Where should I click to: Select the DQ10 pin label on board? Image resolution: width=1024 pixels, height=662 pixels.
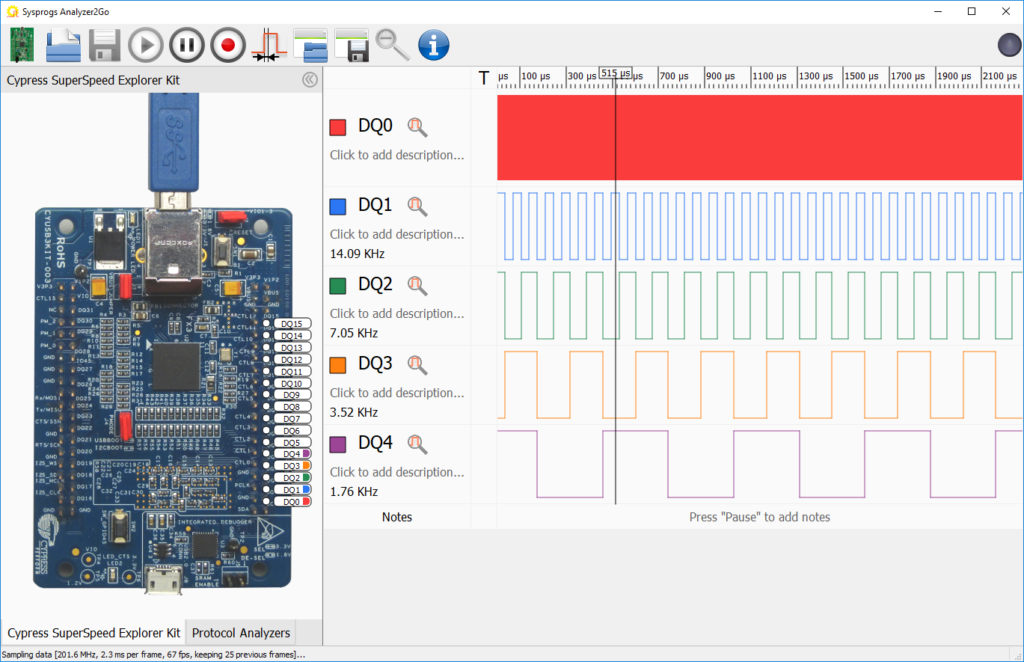292,383
